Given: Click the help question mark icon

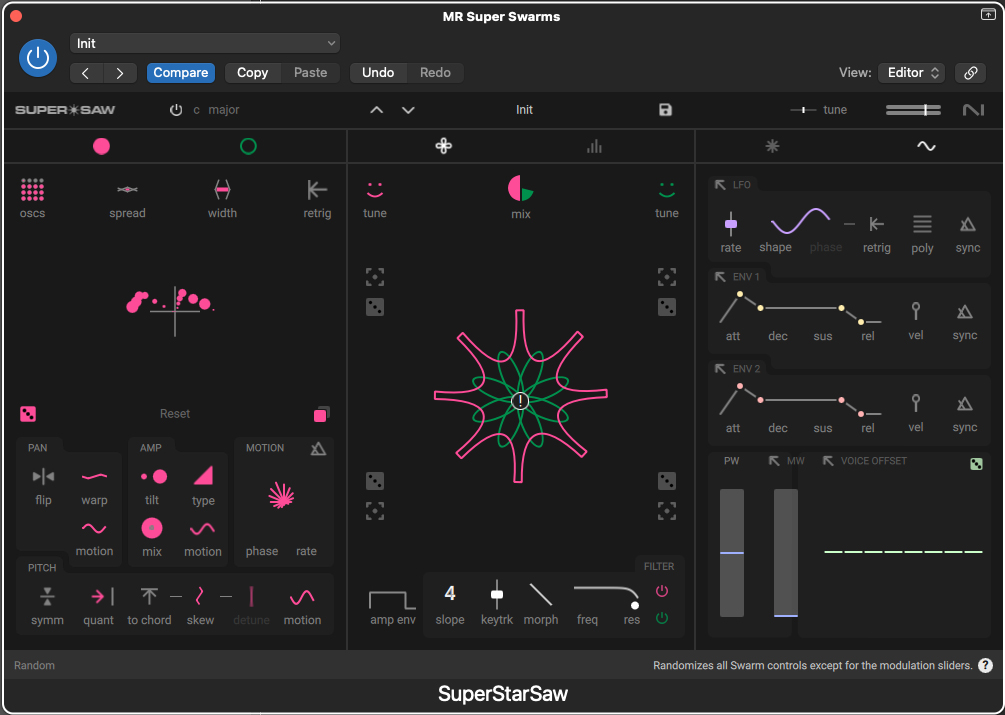Looking at the screenshot, I should coord(985,666).
